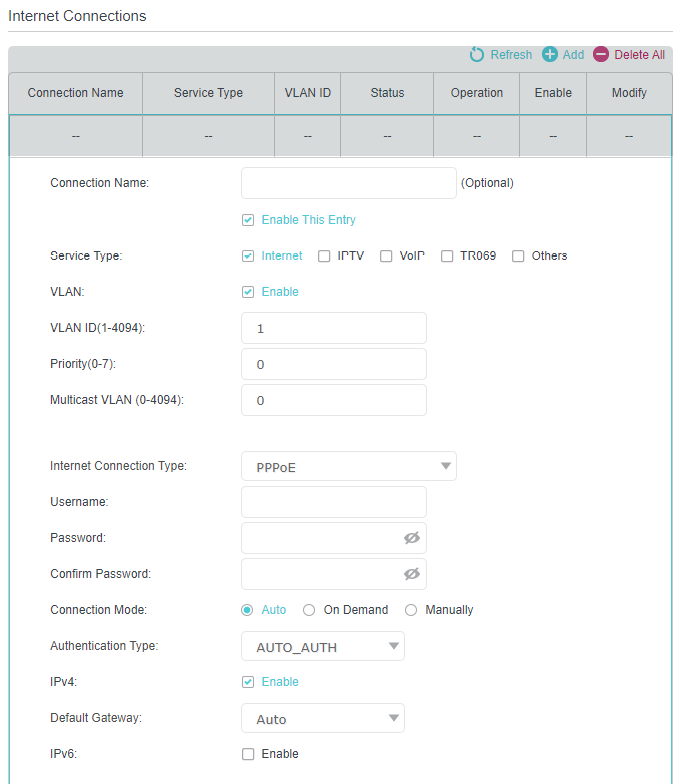
Task: Click the Refresh circular arrow icon
Action: click(476, 54)
